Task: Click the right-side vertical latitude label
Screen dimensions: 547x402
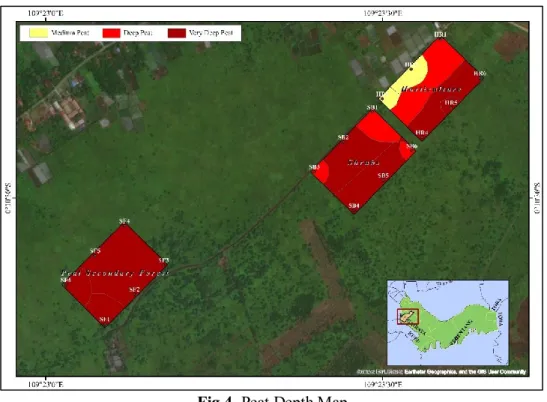Action: coord(537,198)
